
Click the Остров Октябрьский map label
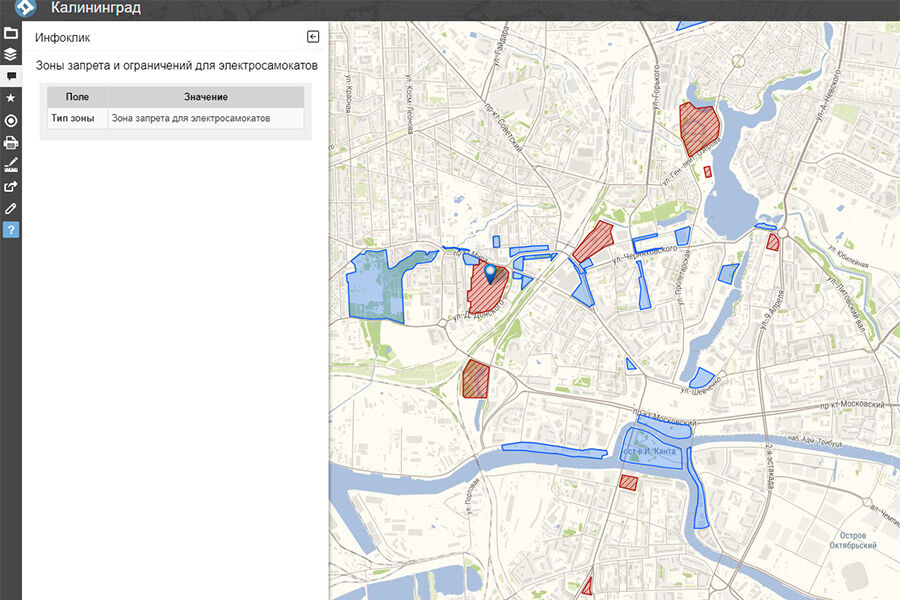851,540
